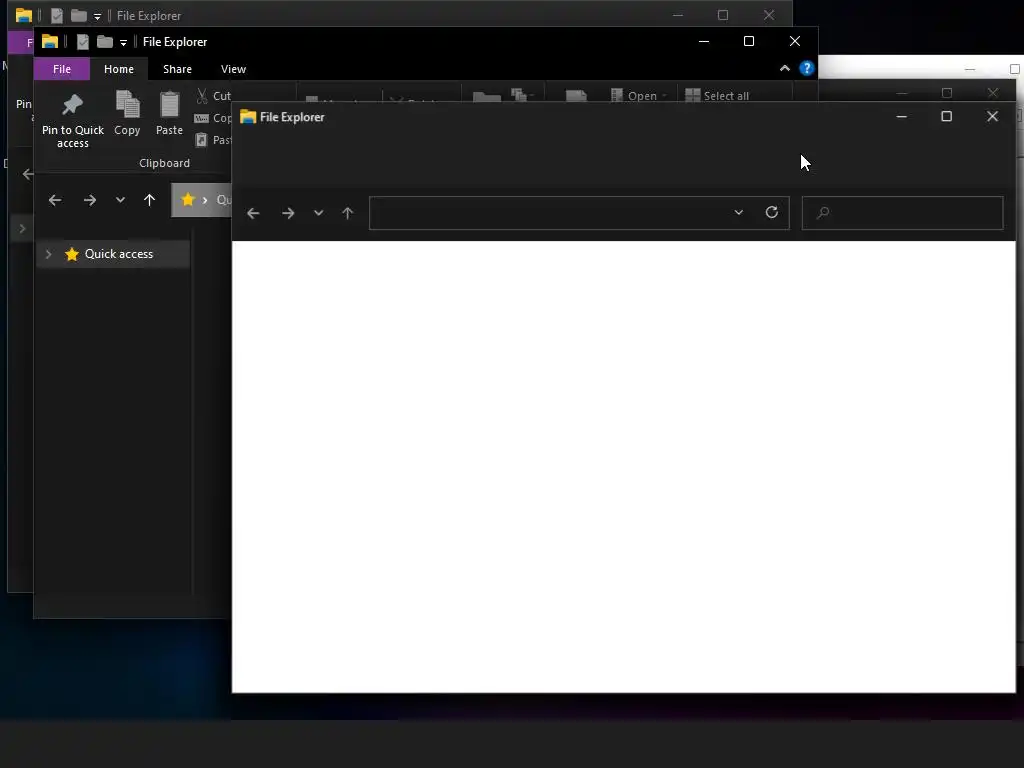Click Select all in the ribbon
Screen dimensions: 1024x768
tap(717, 95)
